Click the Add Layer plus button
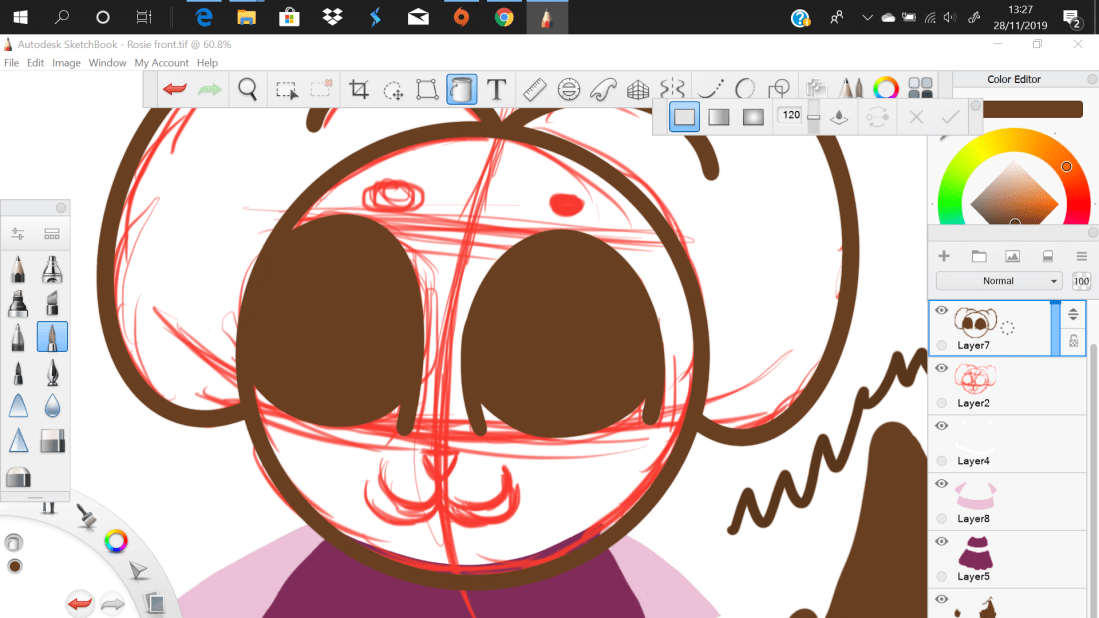The height and width of the screenshot is (618, 1099). pos(943,256)
